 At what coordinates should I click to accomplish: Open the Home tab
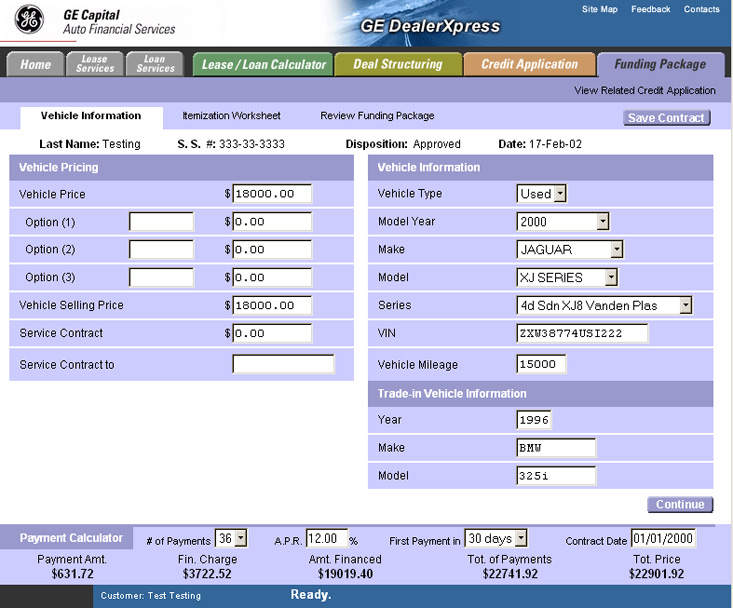click(36, 64)
